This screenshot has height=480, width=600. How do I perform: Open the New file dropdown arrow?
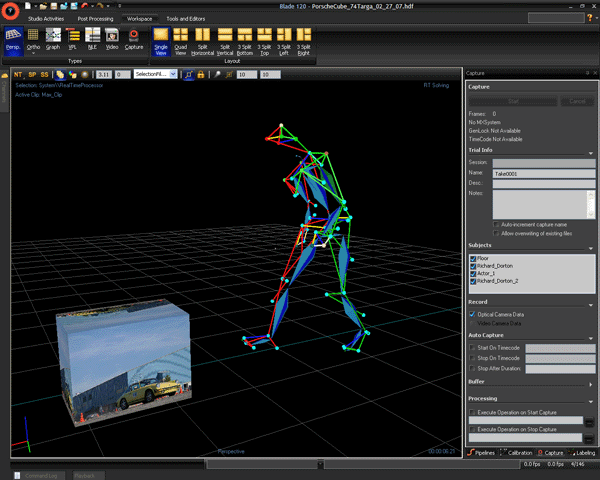click(35, 6)
